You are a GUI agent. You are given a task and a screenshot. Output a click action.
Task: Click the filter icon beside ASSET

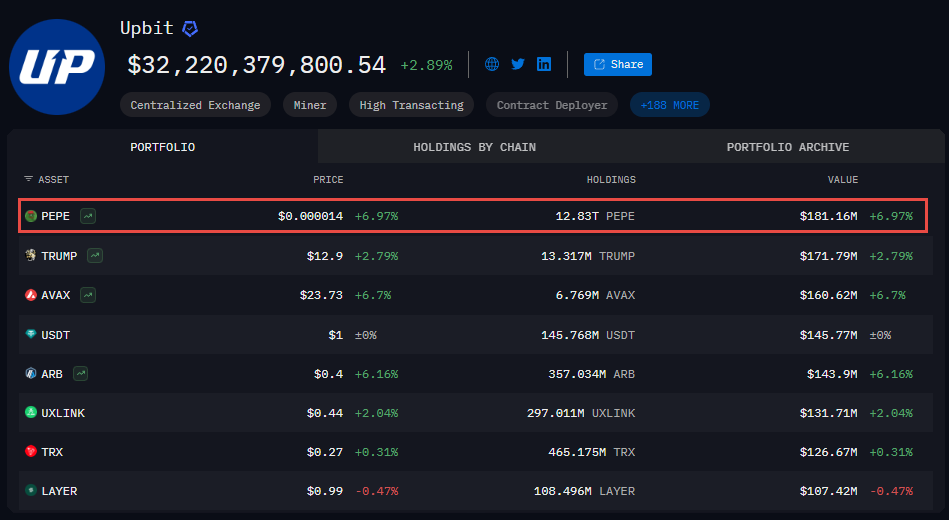pos(28,179)
